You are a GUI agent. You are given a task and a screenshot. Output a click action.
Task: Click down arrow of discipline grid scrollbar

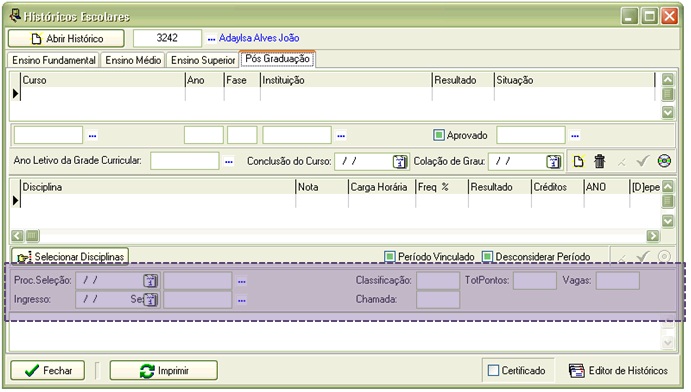tap(668, 221)
